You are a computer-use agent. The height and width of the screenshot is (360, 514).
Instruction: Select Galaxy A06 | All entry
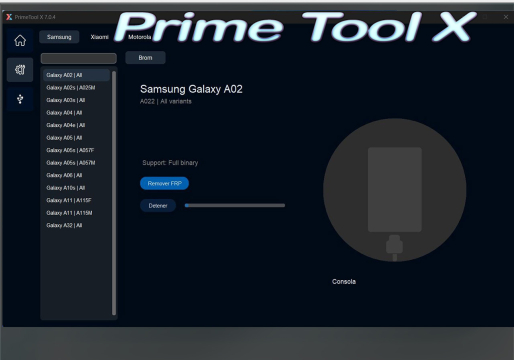point(76,175)
